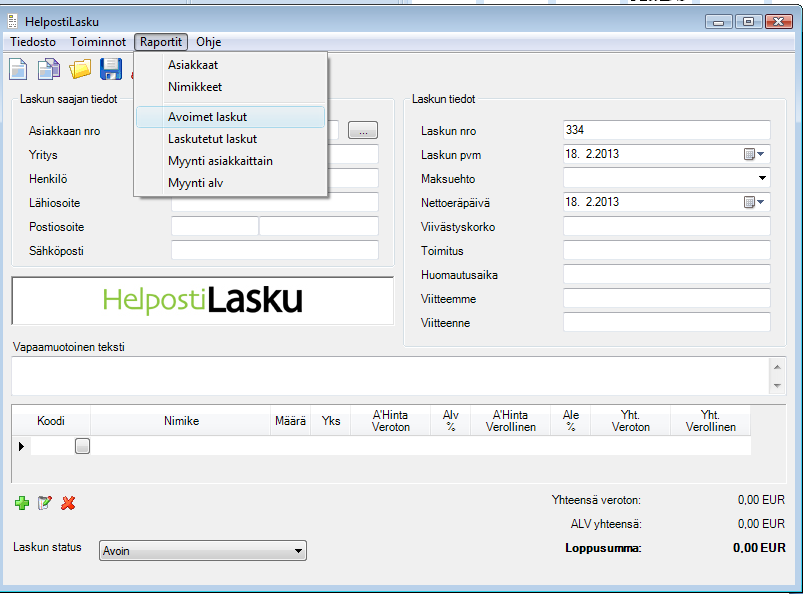803x594 pixels.
Task: Click the text area scroll up arrow
Action: pyautogui.click(x=777, y=367)
